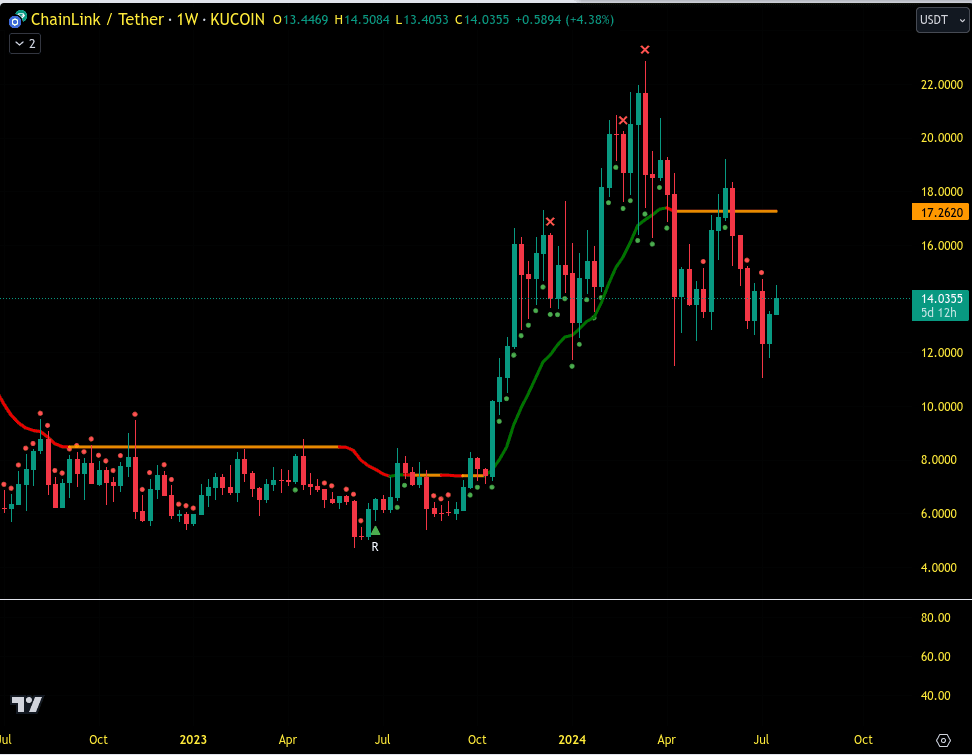Open the USDT currency dropdown
The image size is (972, 755).
click(x=942, y=20)
